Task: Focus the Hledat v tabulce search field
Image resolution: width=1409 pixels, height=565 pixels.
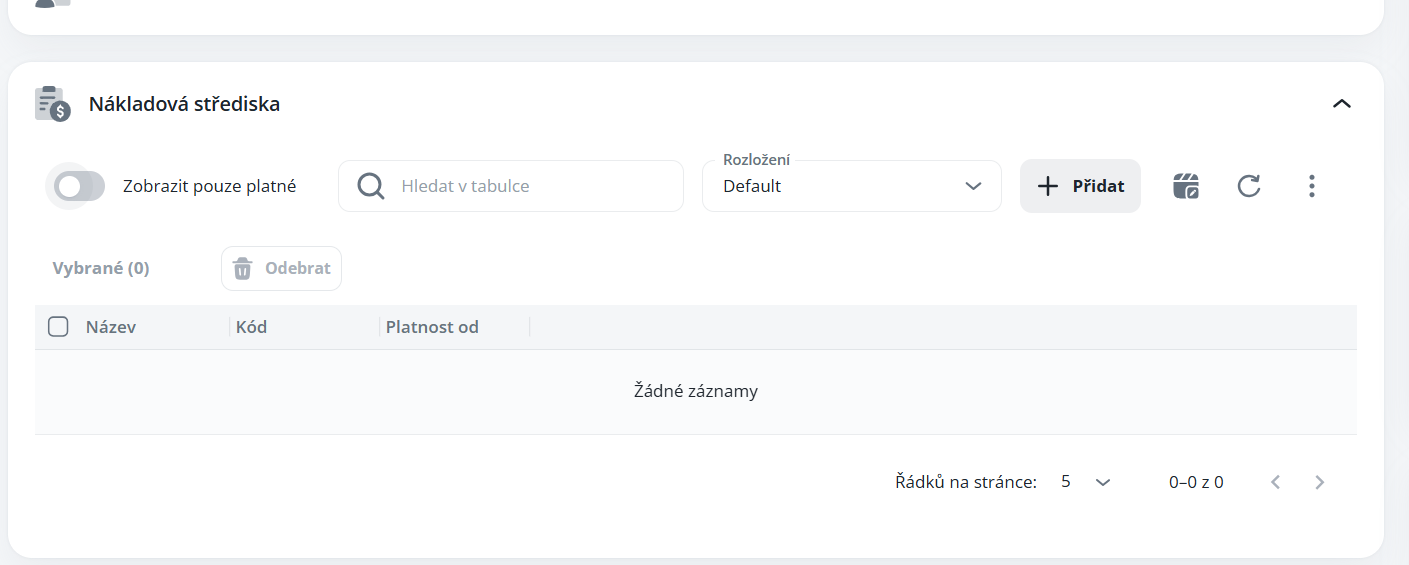Action: (x=530, y=186)
